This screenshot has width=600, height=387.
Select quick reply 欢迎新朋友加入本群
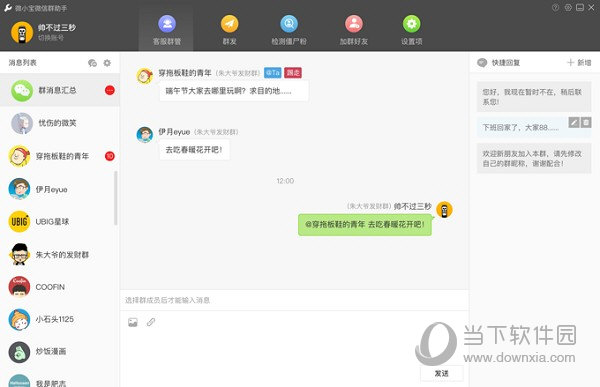coord(534,158)
